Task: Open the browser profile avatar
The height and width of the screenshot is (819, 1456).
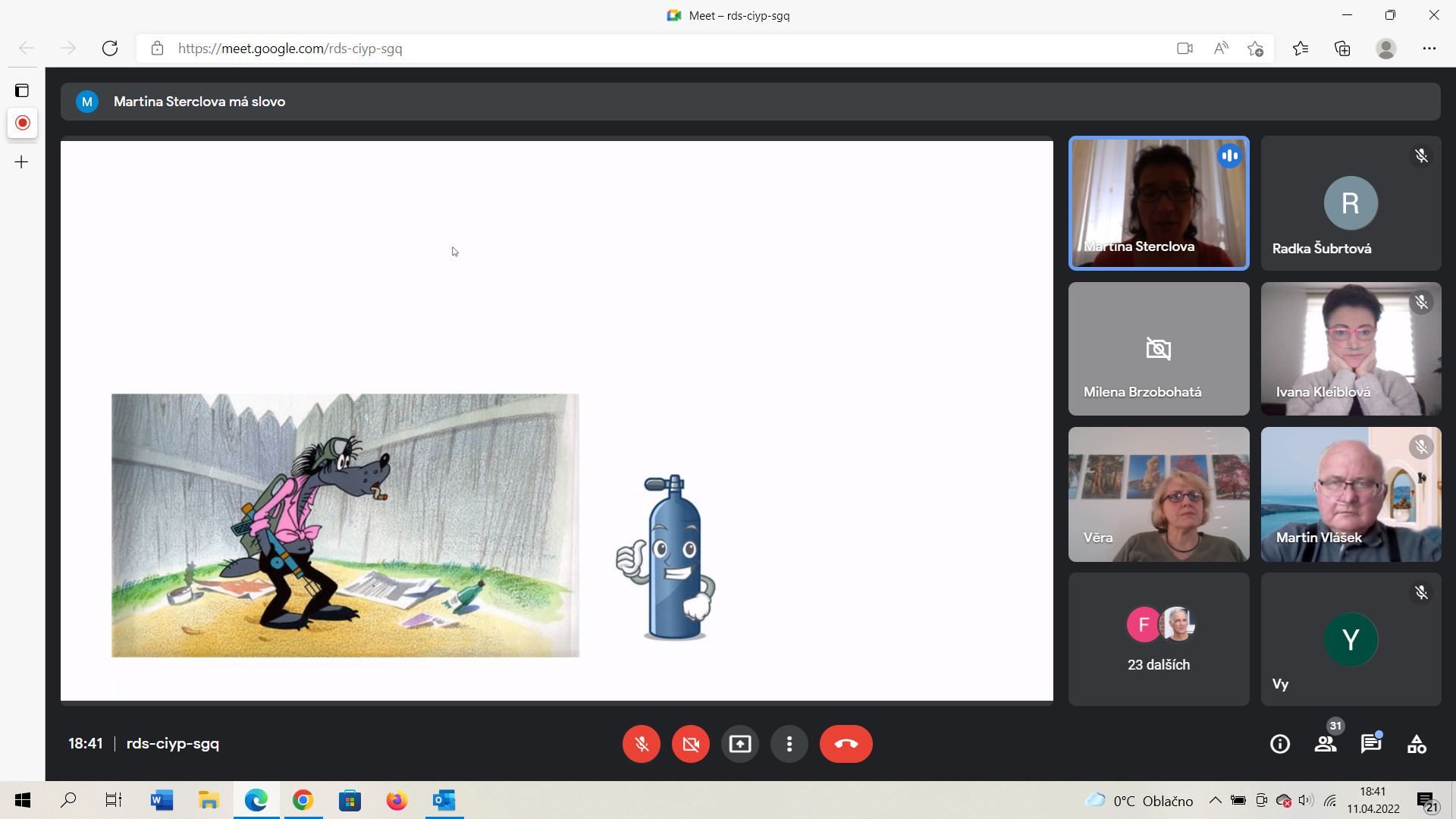Action: click(x=1386, y=49)
